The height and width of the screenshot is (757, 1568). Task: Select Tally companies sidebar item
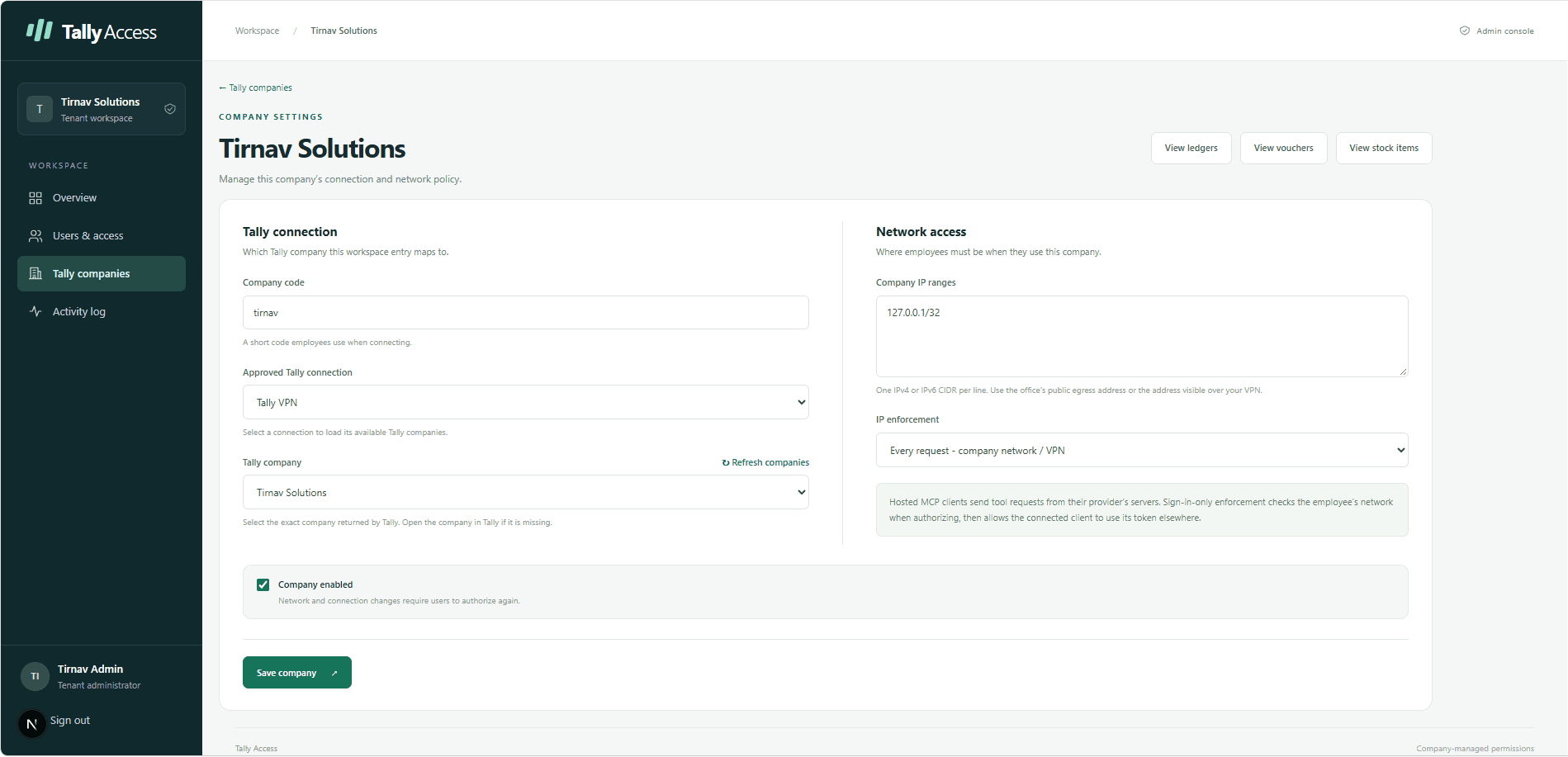[102, 274]
